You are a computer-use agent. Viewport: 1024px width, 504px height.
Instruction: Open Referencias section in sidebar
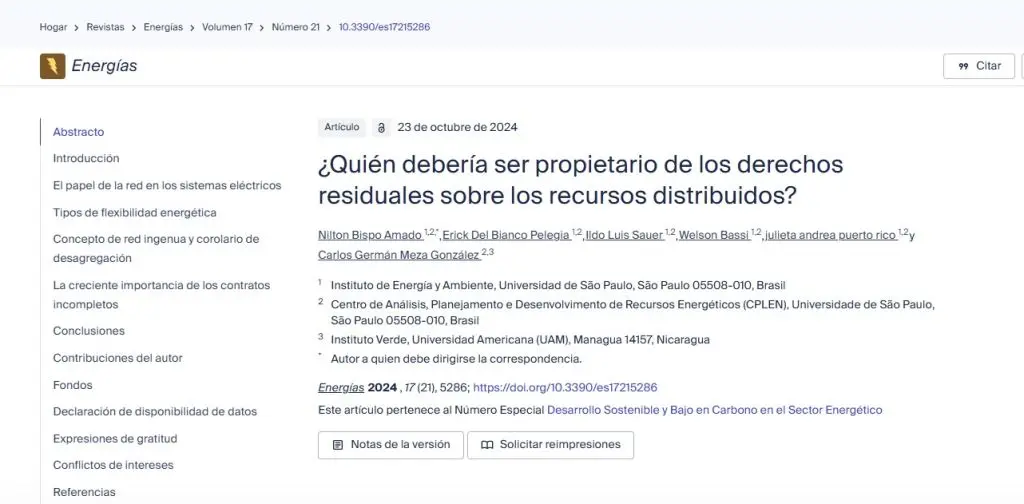tap(84, 492)
